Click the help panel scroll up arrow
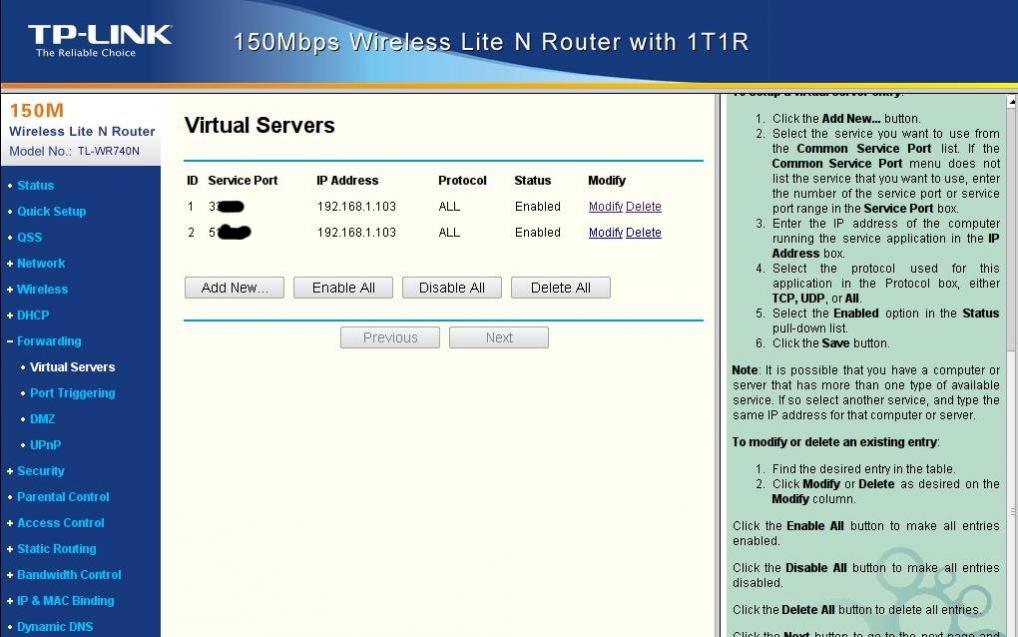 coord(1011,102)
